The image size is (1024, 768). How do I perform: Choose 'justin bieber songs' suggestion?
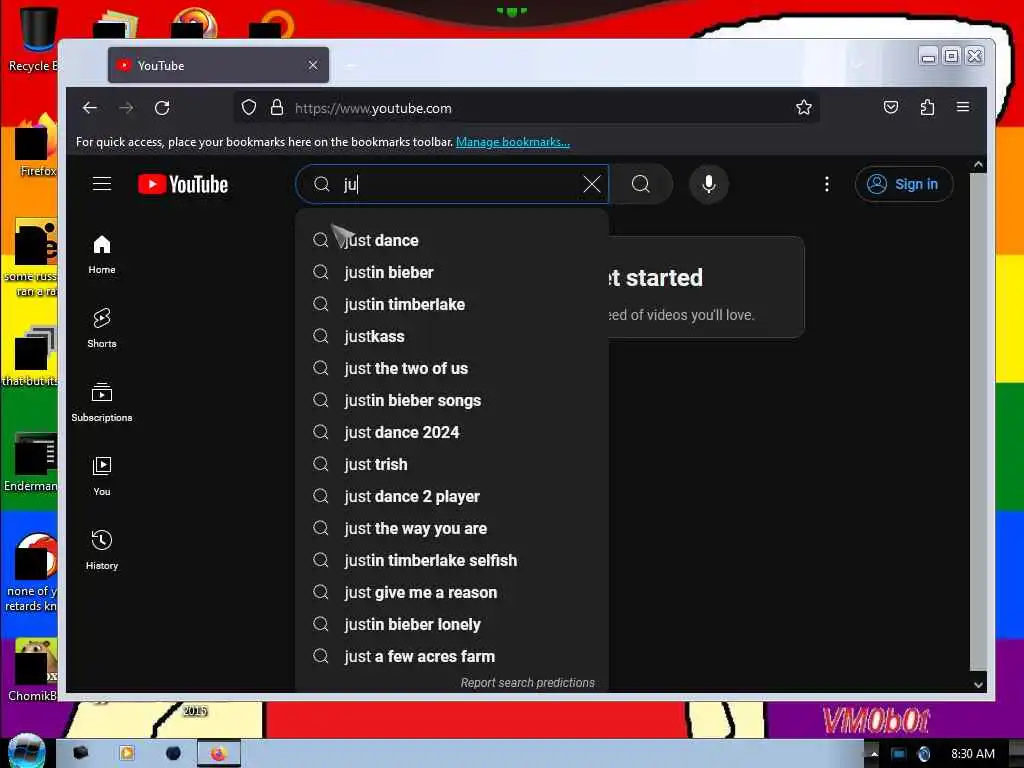[452, 400]
